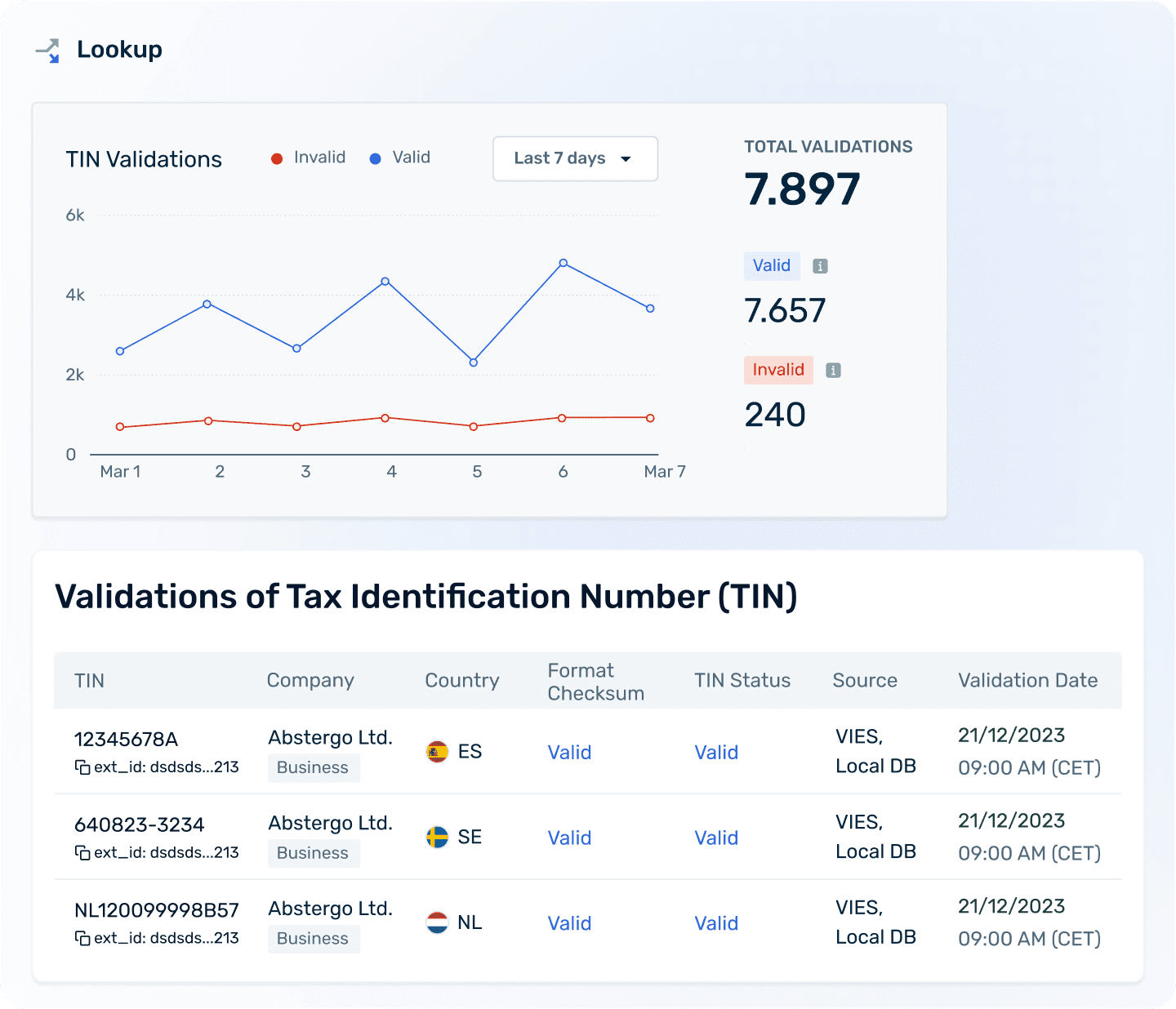Click Format Checksum Valid link in ES row
Image resolution: width=1176 pixels, height=1009 pixels.
click(x=569, y=753)
